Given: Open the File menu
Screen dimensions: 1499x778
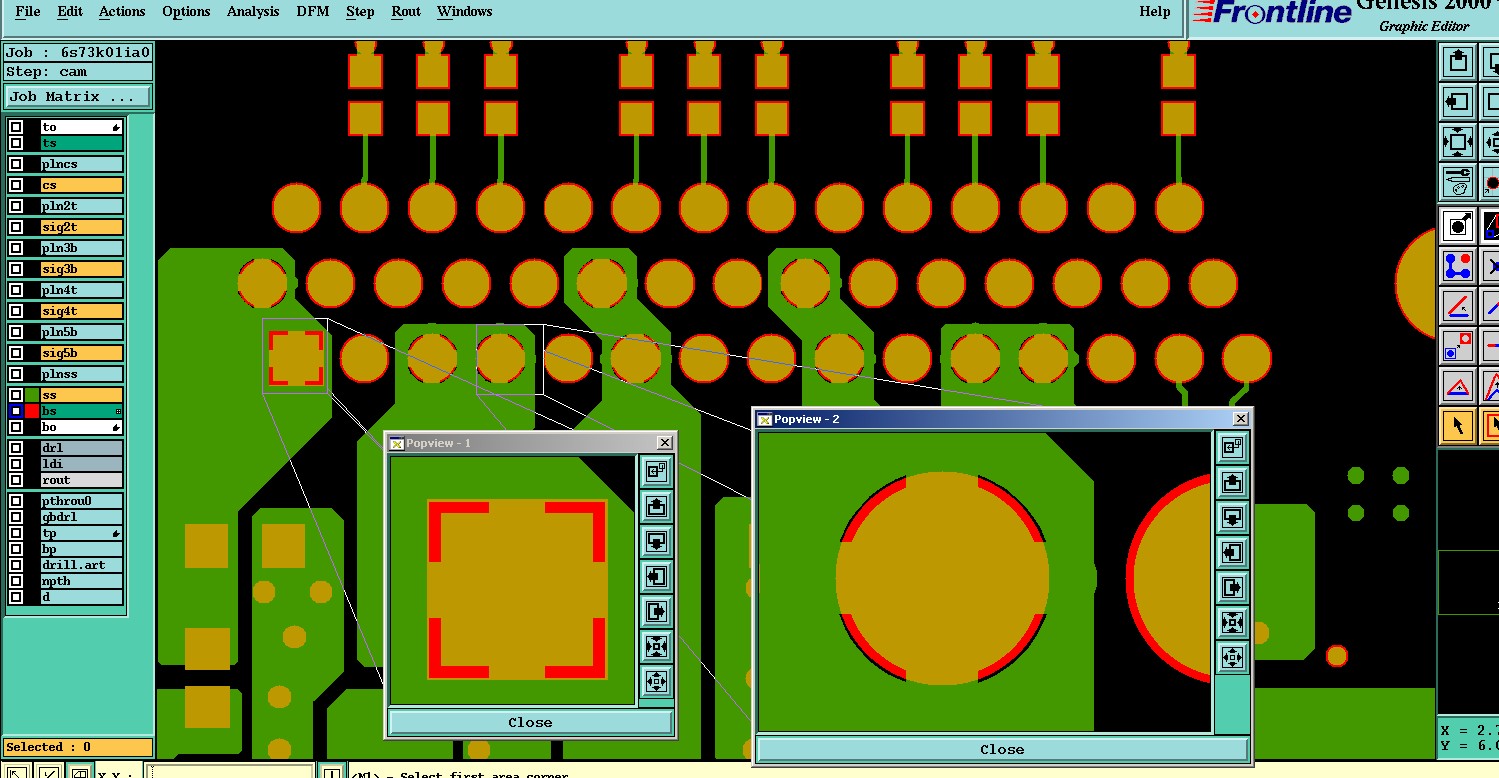Looking at the screenshot, I should (28, 12).
